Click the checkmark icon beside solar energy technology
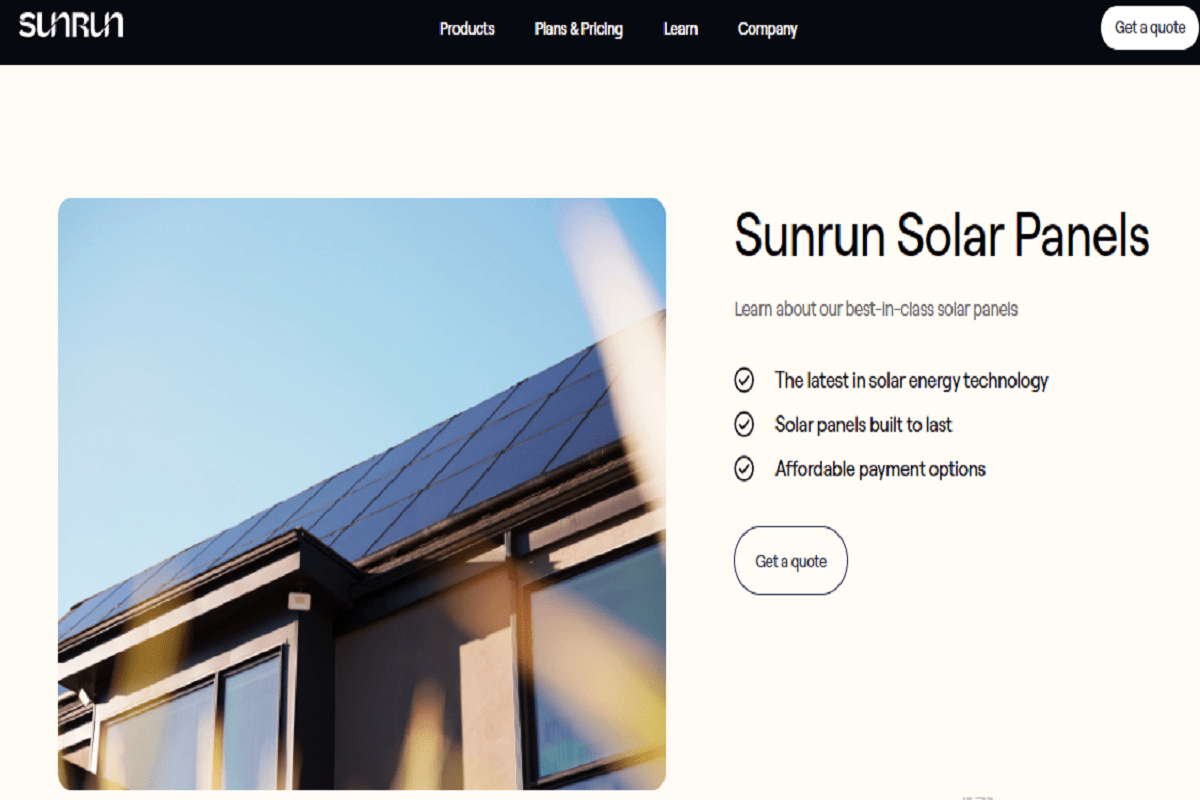This screenshot has width=1200, height=800. 744,380
